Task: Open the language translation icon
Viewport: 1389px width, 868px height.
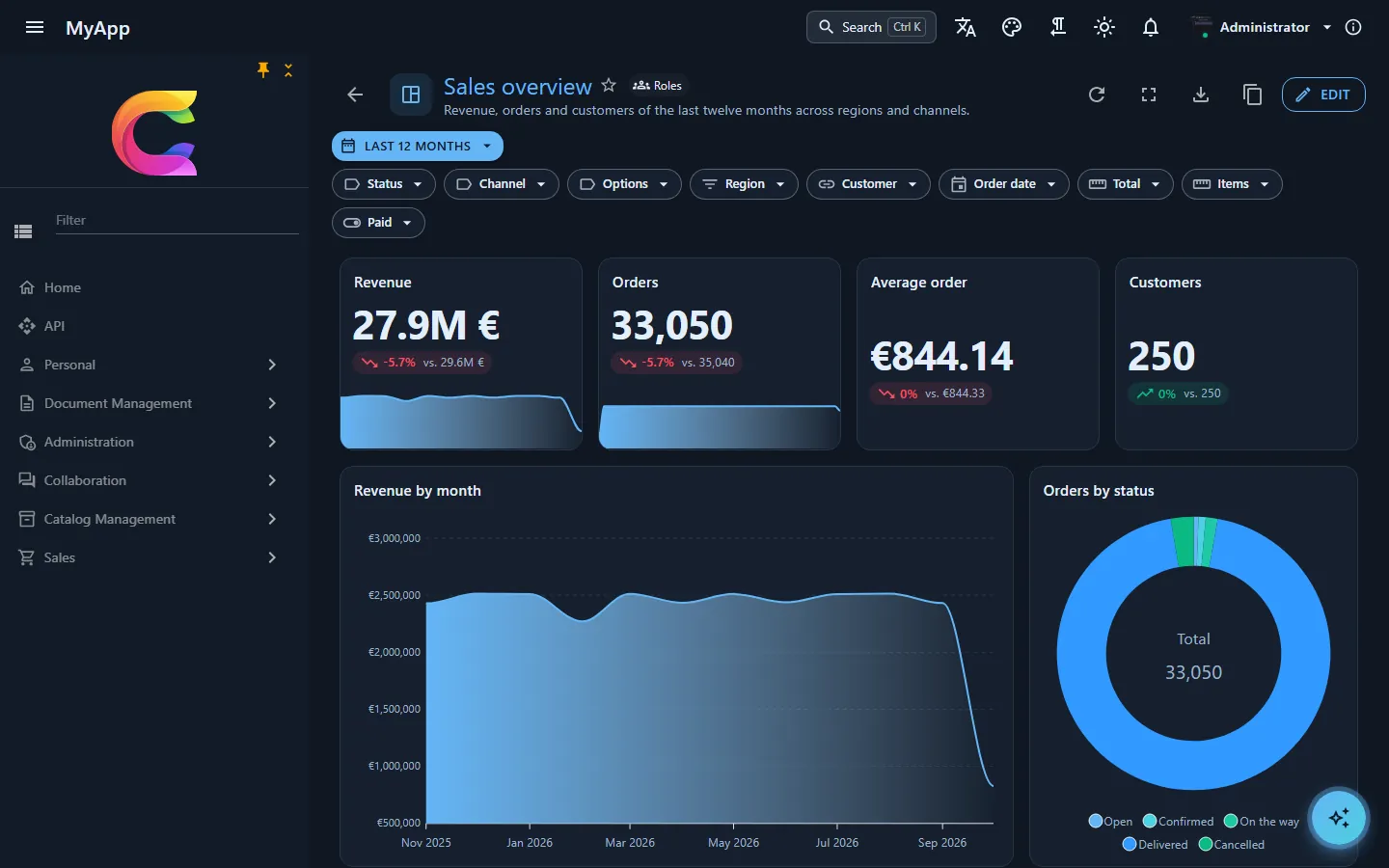Action: 966,27
